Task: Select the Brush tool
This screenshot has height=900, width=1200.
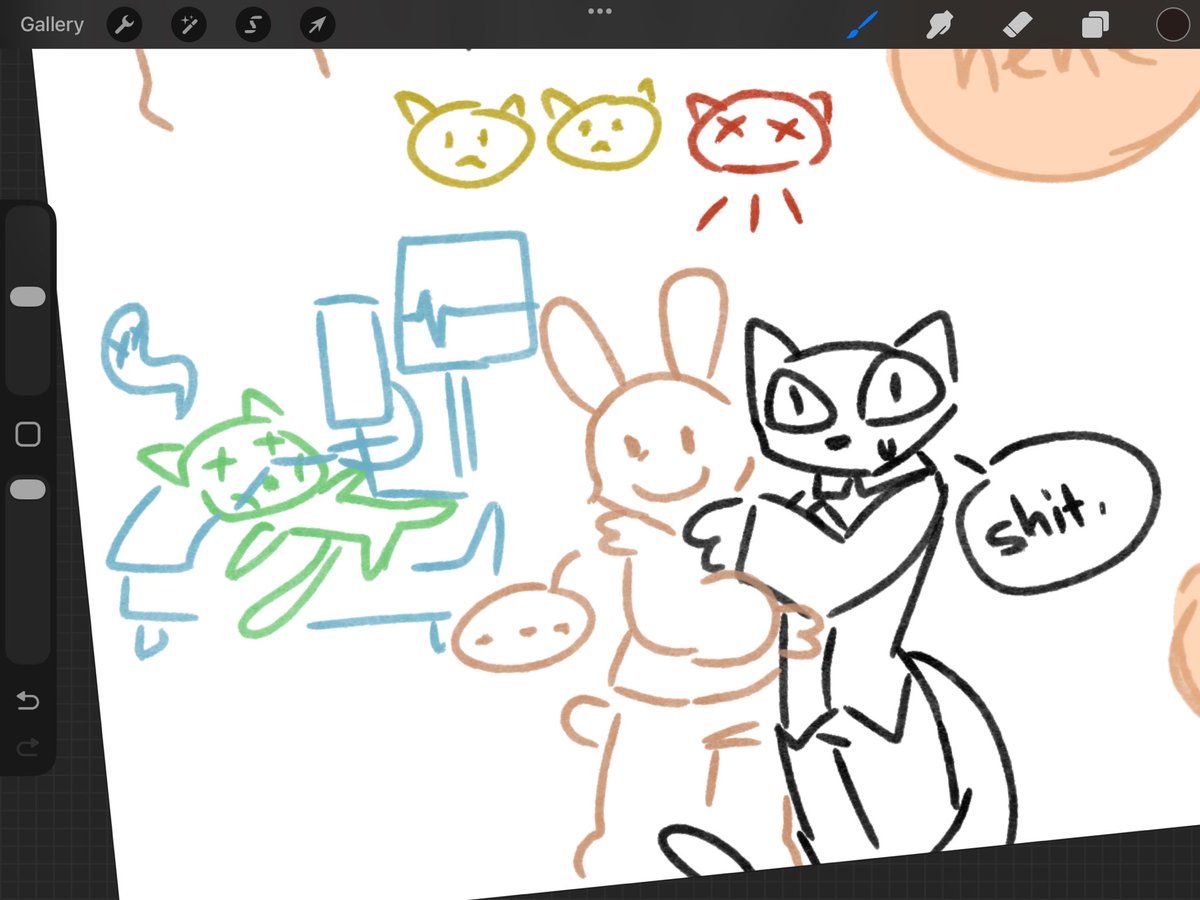Action: tap(862, 25)
